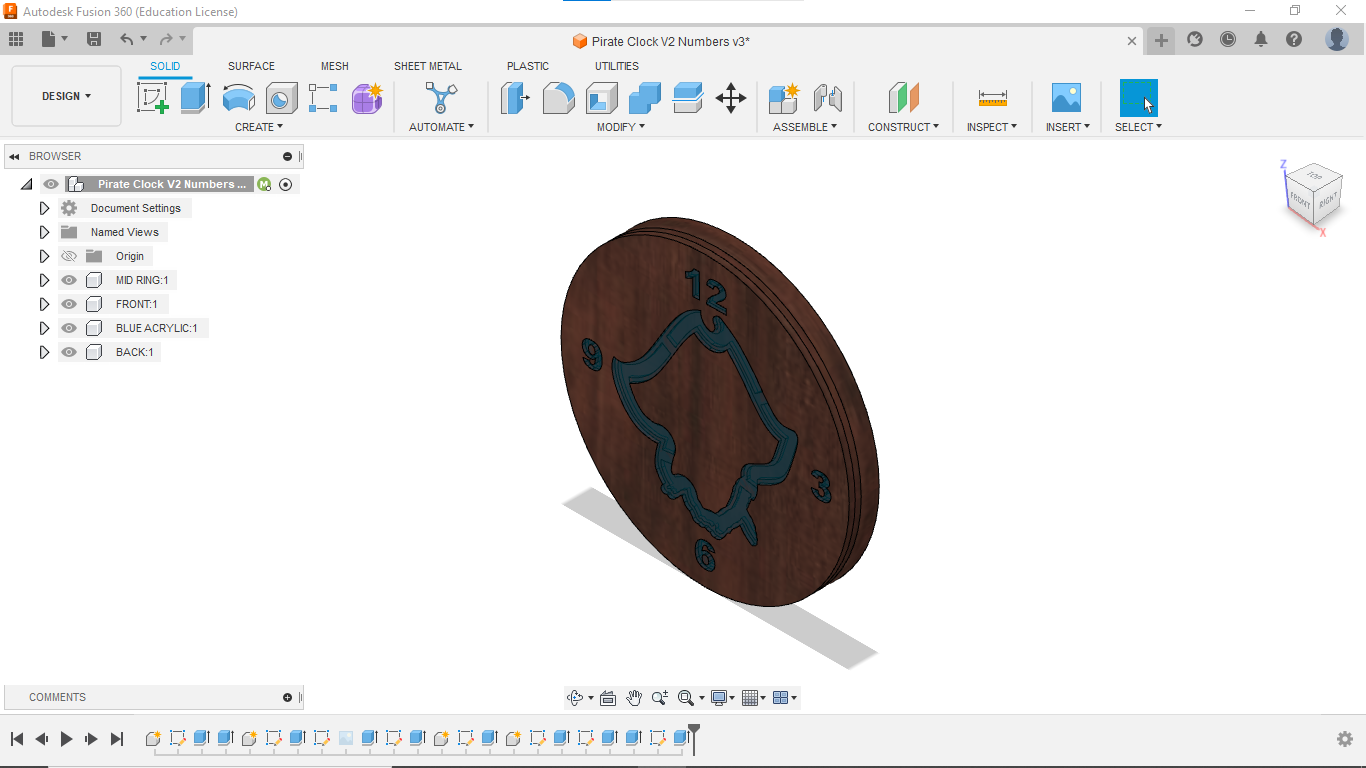Open the CONSTRUCT menu
Screen dimensions: 1366x768
[903, 127]
